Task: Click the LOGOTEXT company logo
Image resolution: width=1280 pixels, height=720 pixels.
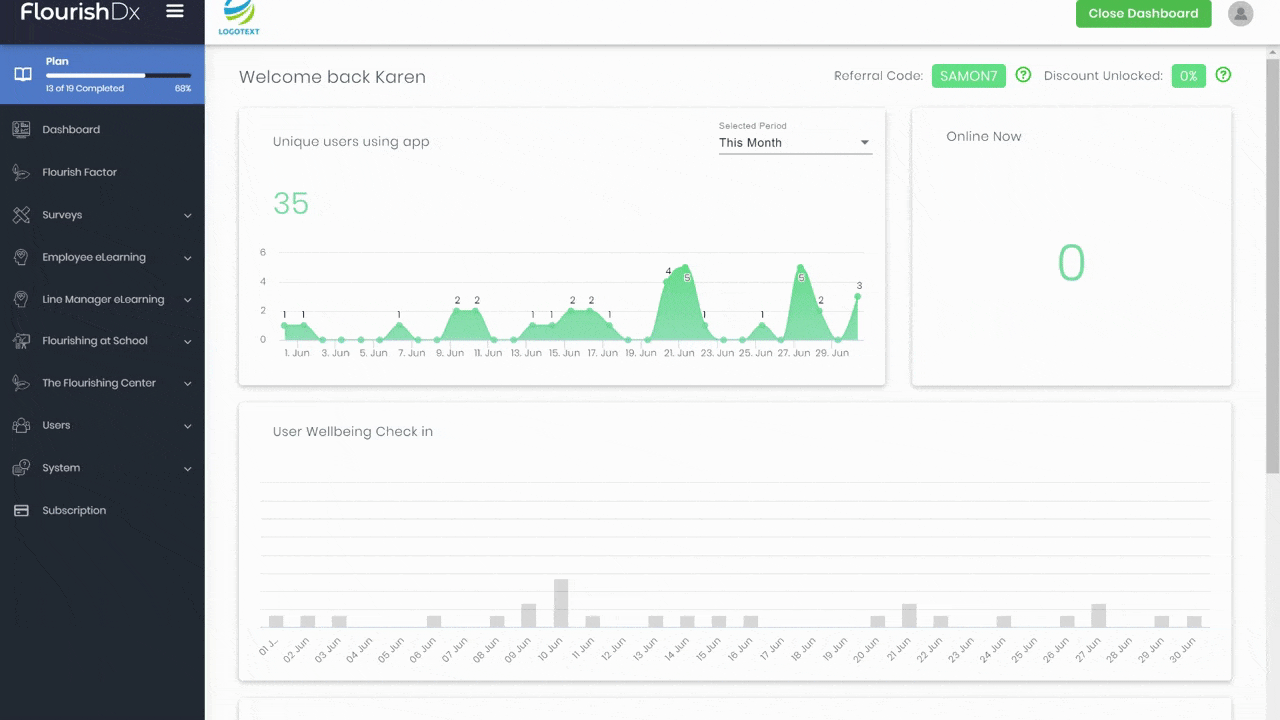Action: click(239, 18)
